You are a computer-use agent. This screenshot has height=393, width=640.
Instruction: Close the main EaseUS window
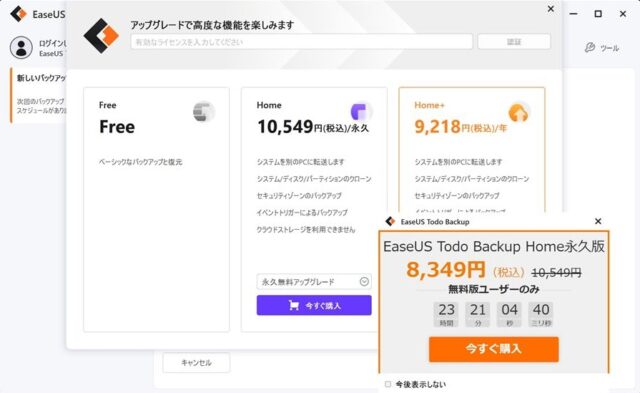pos(623,14)
